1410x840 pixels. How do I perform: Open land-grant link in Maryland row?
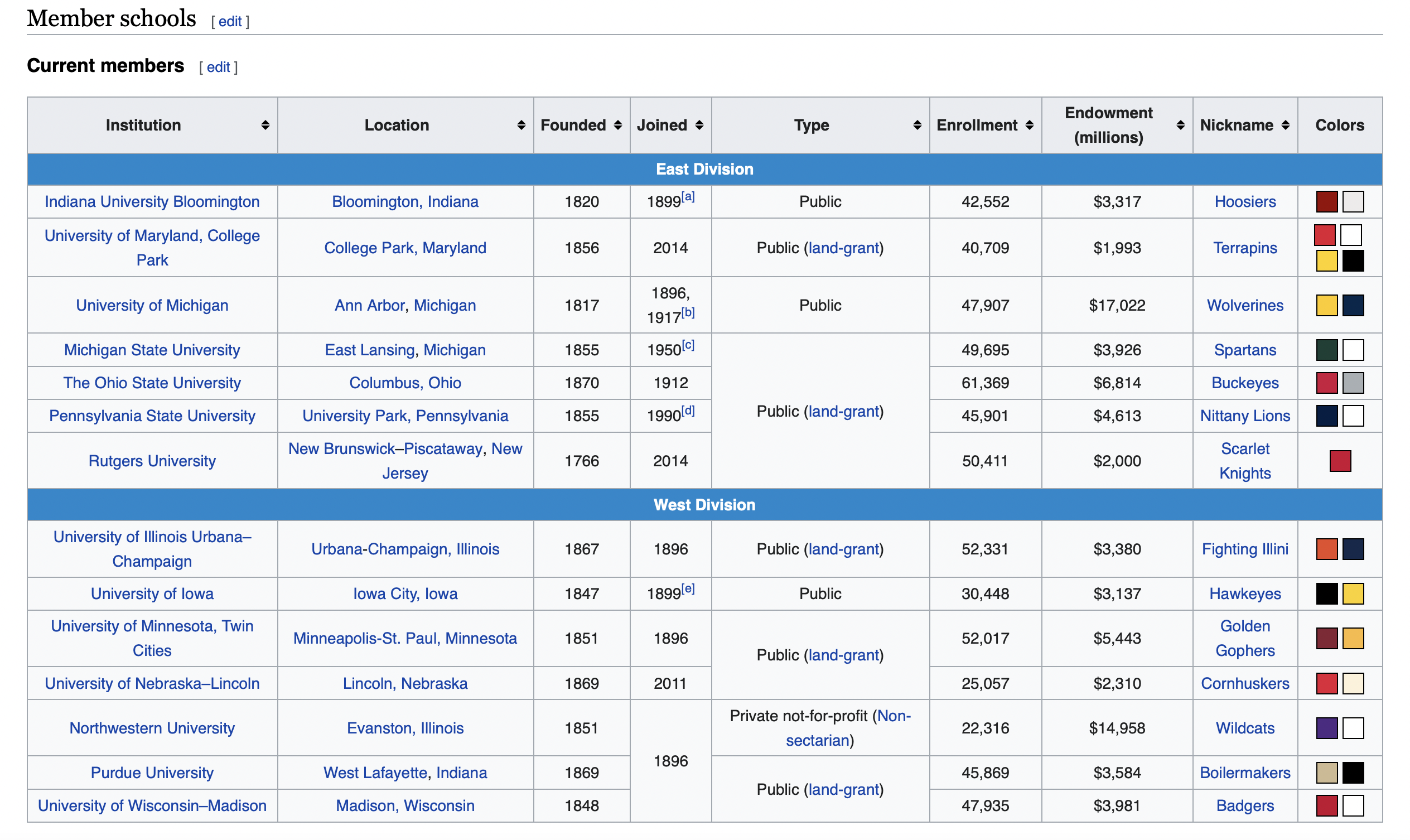[x=844, y=248]
